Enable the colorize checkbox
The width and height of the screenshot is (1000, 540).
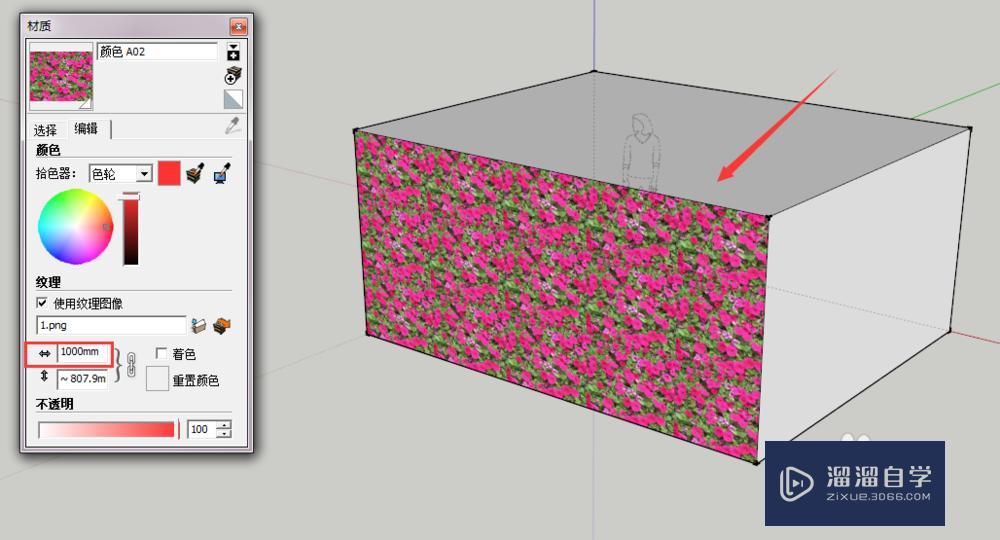coord(161,353)
